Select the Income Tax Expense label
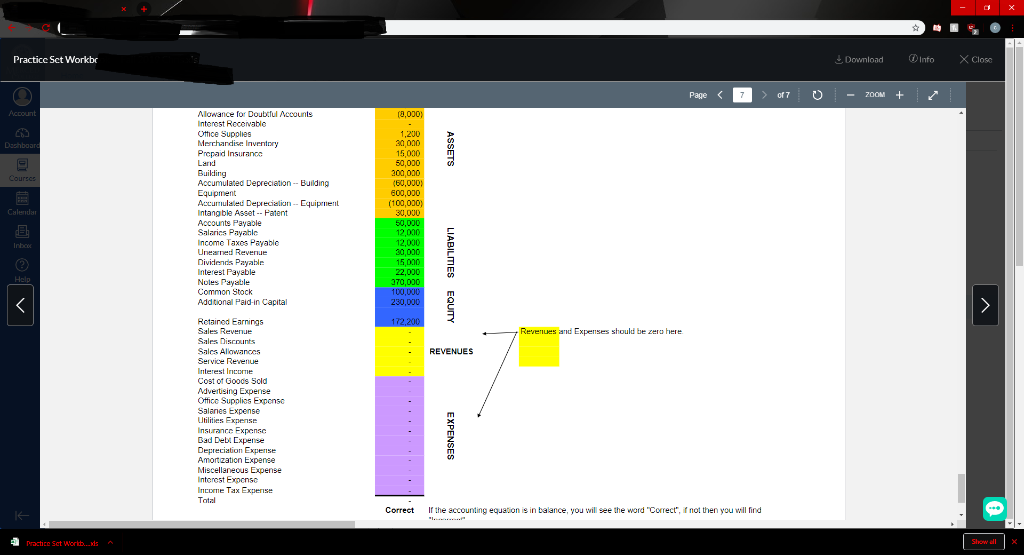This screenshot has height=555, width=1024. (x=235, y=490)
